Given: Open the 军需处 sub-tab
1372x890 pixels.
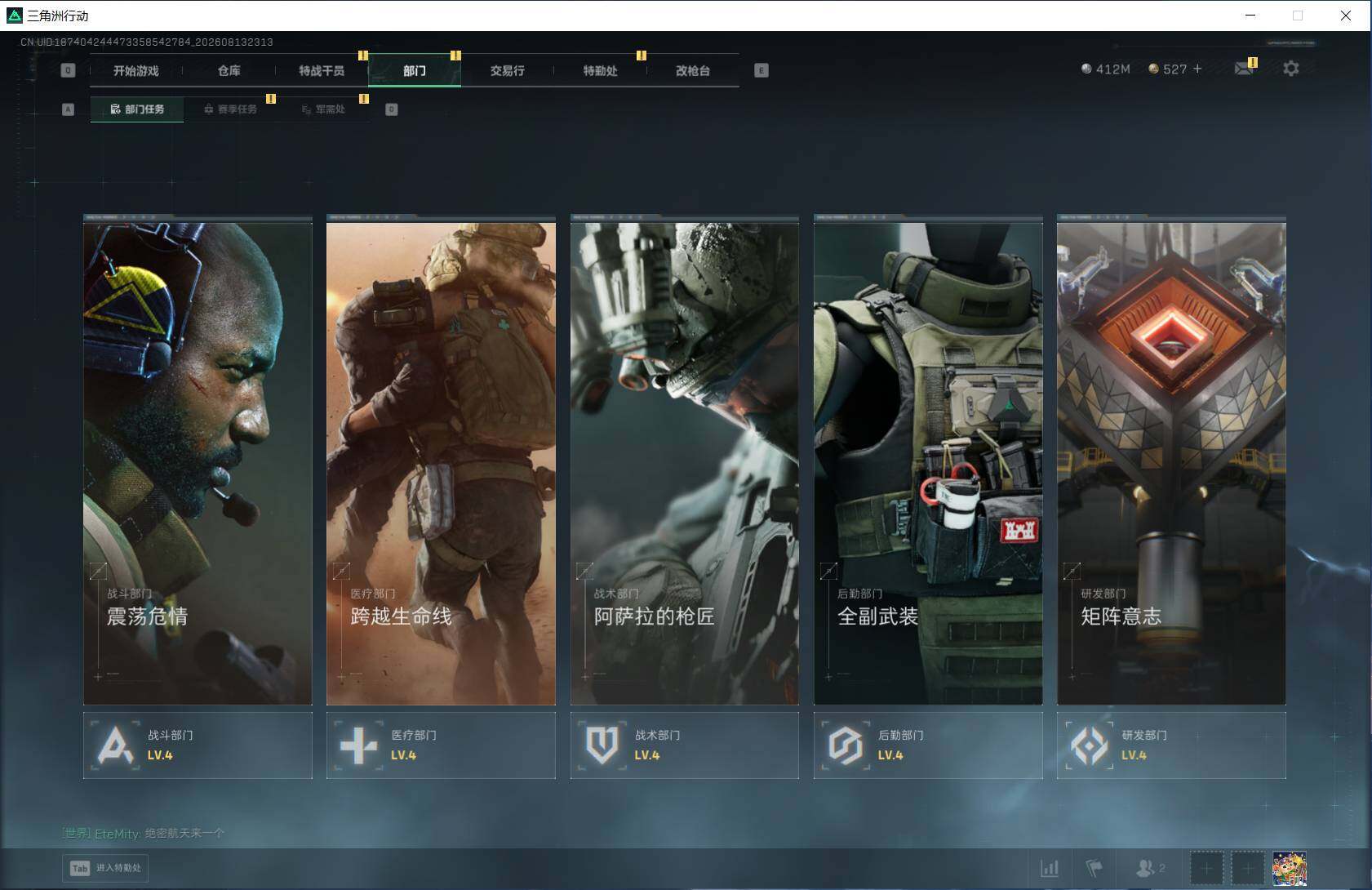Looking at the screenshot, I should pos(323,109).
